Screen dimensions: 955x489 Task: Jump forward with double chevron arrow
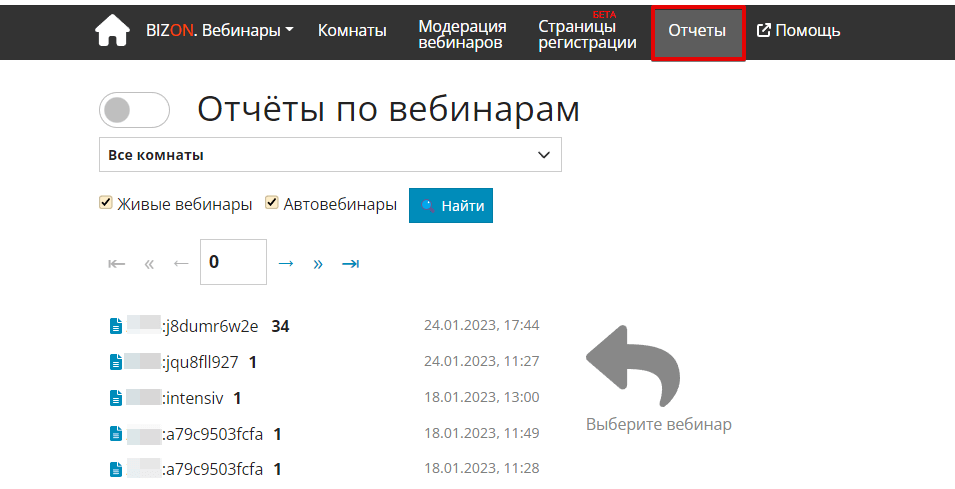click(318, 264)
